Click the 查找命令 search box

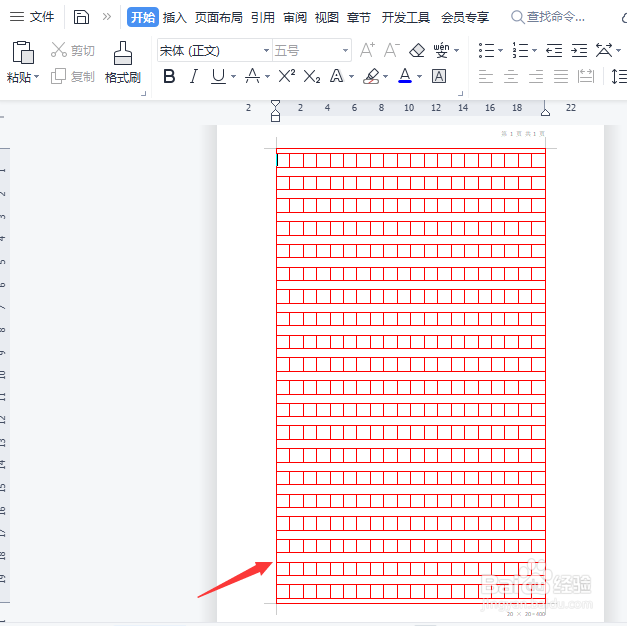[x=549, y=17]
